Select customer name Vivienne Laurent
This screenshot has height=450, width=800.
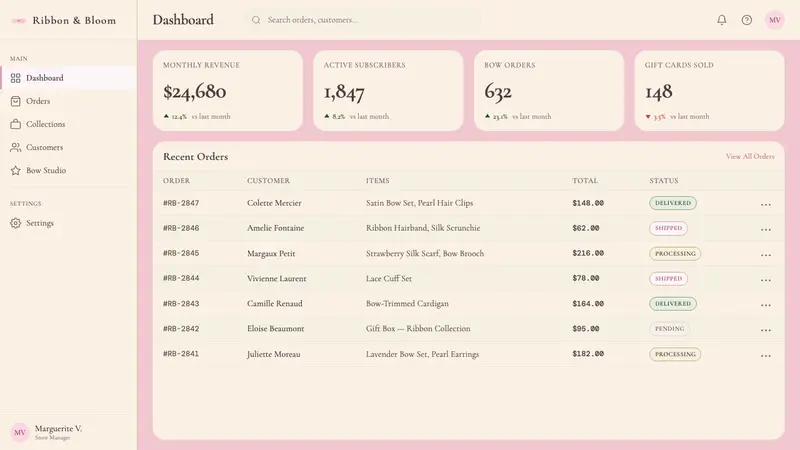[x=277, y=279]
